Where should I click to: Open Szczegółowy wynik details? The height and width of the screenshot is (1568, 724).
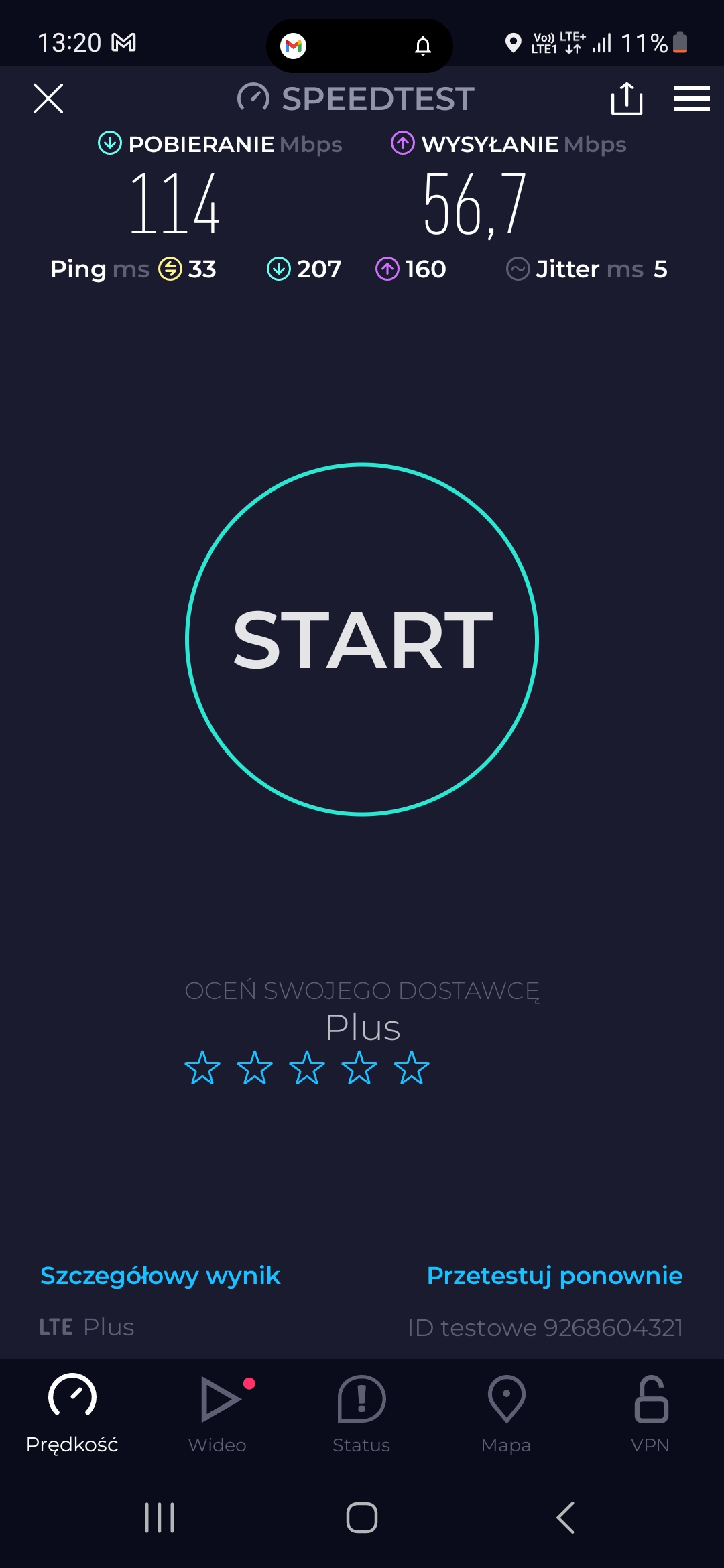click(160, 1276)
